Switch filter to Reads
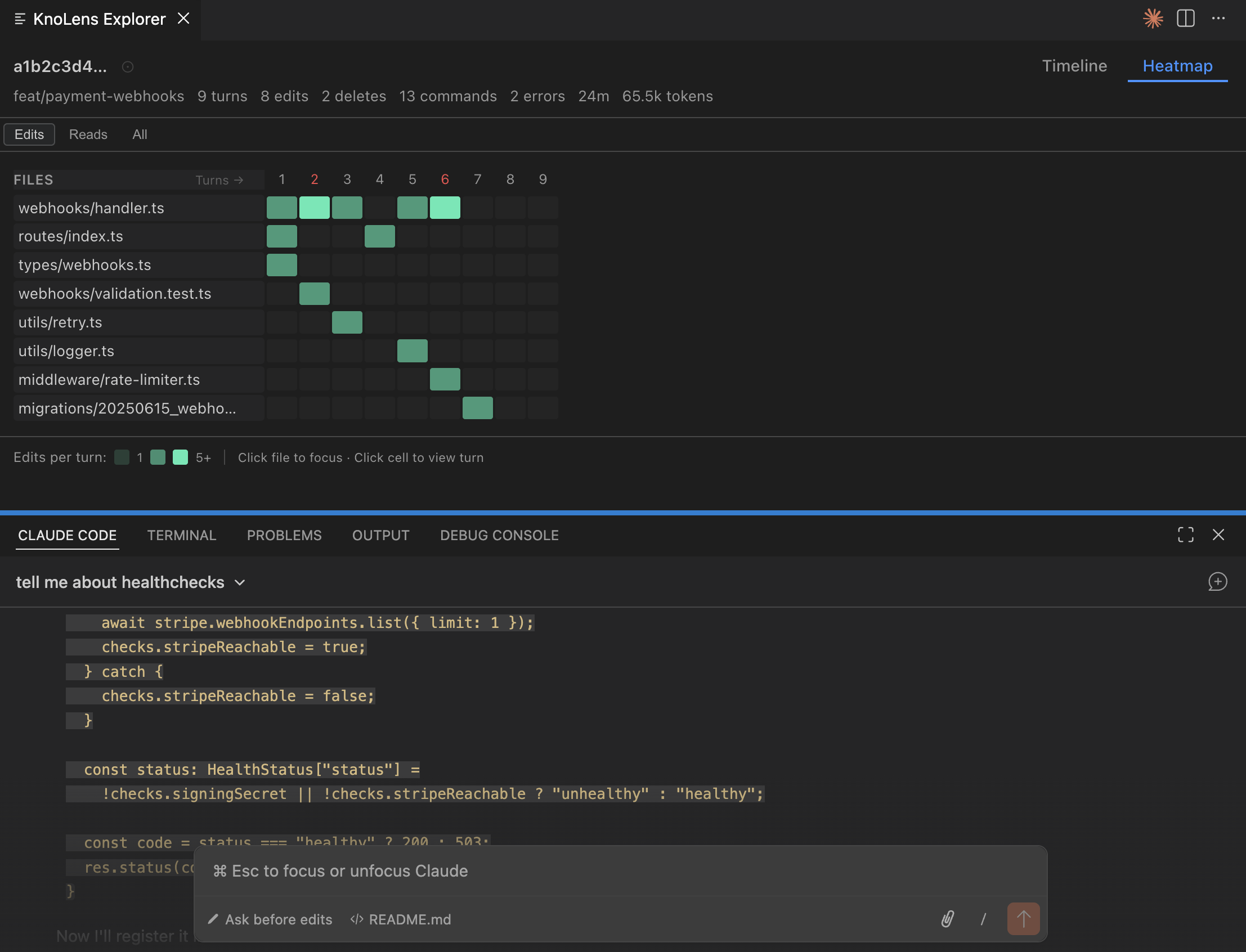The width and height of the screenshot is (1246, 952). tap(88, 134)
